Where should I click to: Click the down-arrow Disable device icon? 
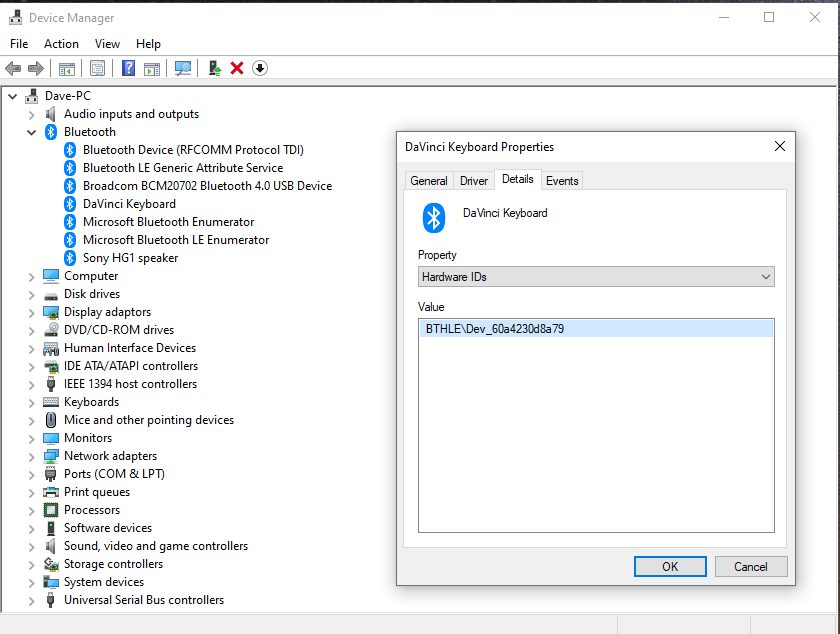pos(260,68)
